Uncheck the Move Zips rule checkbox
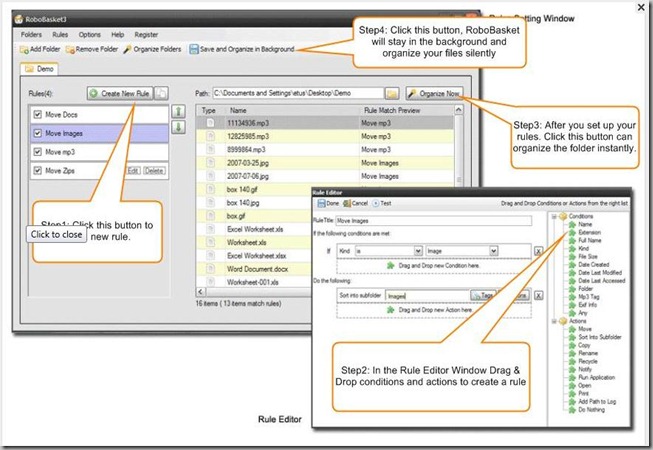Viewport: 653px width, 450px height. click(37, 171)
